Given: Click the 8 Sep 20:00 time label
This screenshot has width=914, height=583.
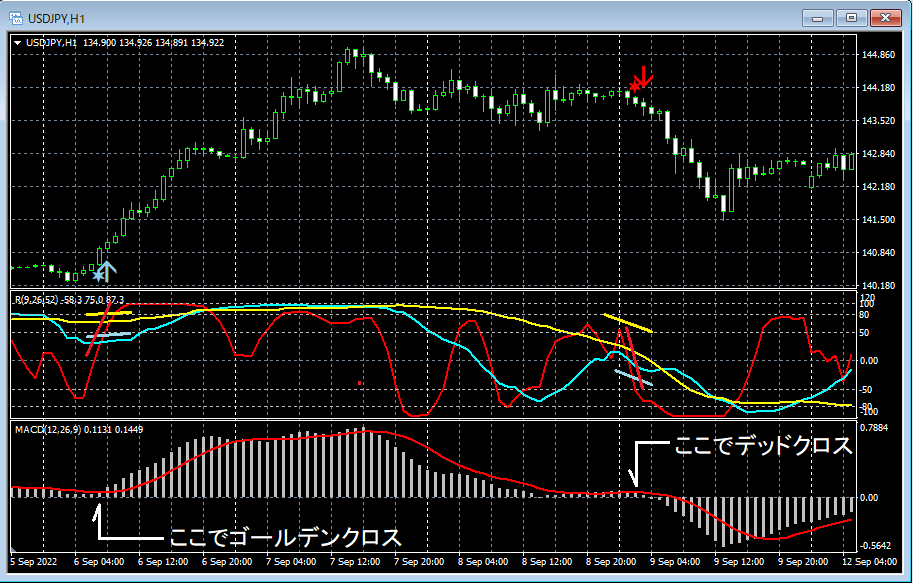Looking at the screenshot, I should pyautogui.click(x=611, y=562).
